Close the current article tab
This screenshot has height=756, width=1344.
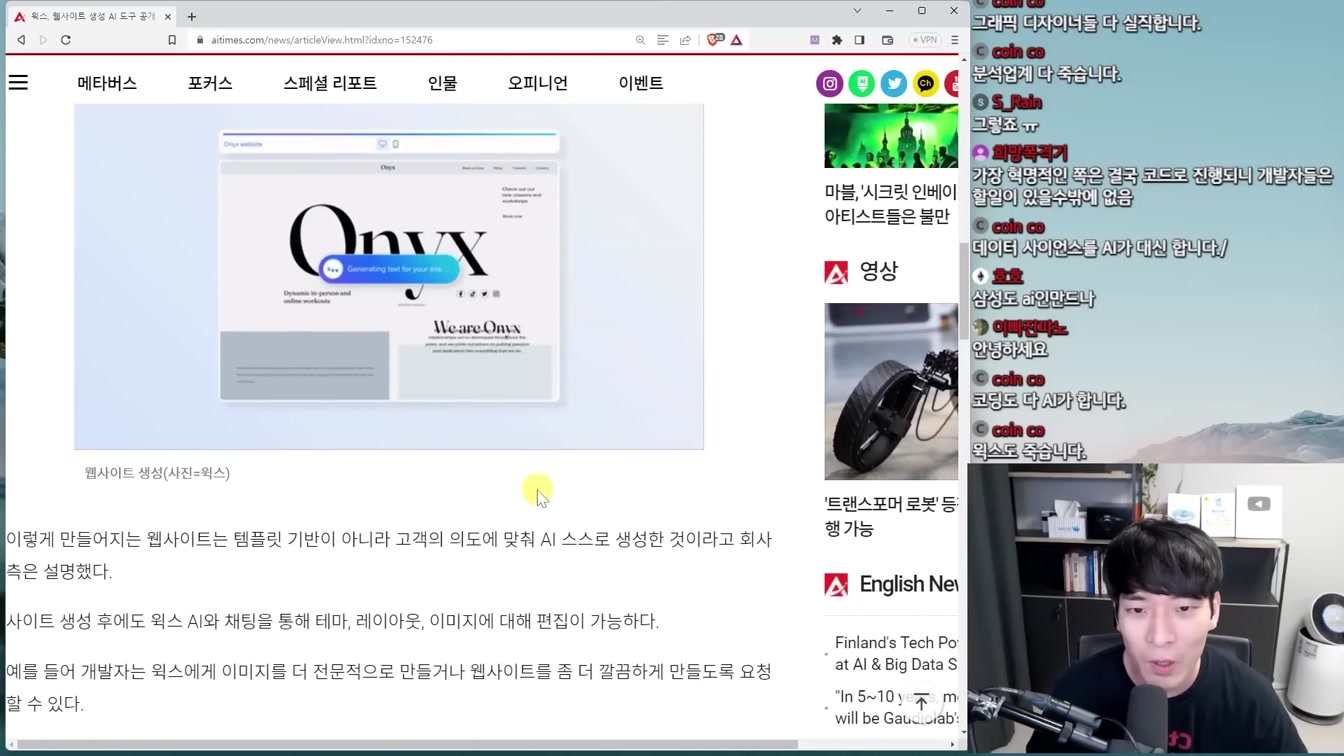click(168, 16)
